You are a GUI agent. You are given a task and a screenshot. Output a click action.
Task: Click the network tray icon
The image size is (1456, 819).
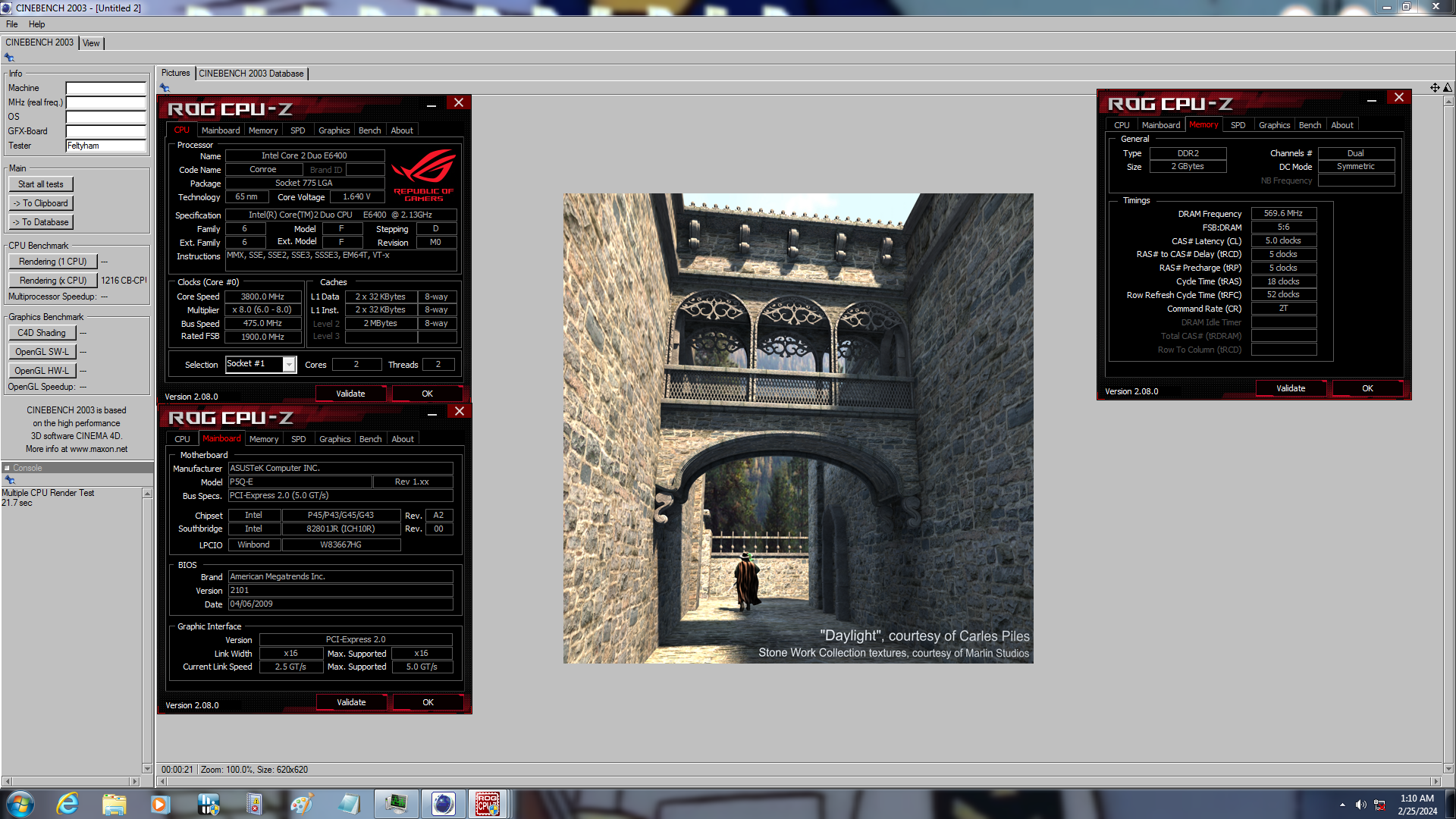[x=1379, y=805]
